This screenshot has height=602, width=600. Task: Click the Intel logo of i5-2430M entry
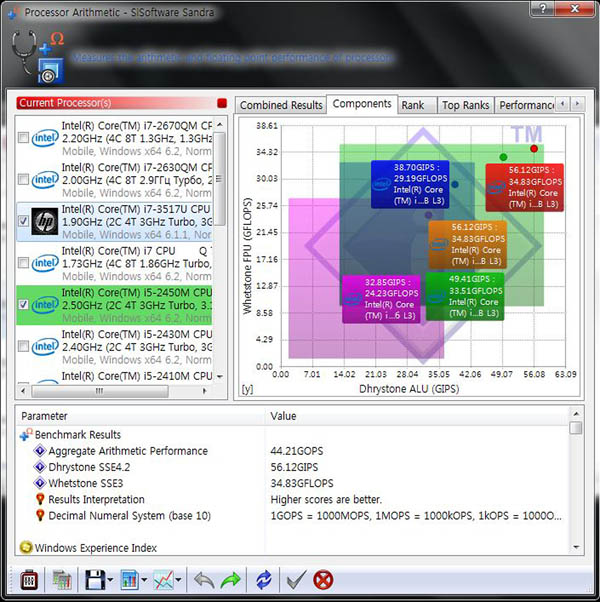[45, 346]
